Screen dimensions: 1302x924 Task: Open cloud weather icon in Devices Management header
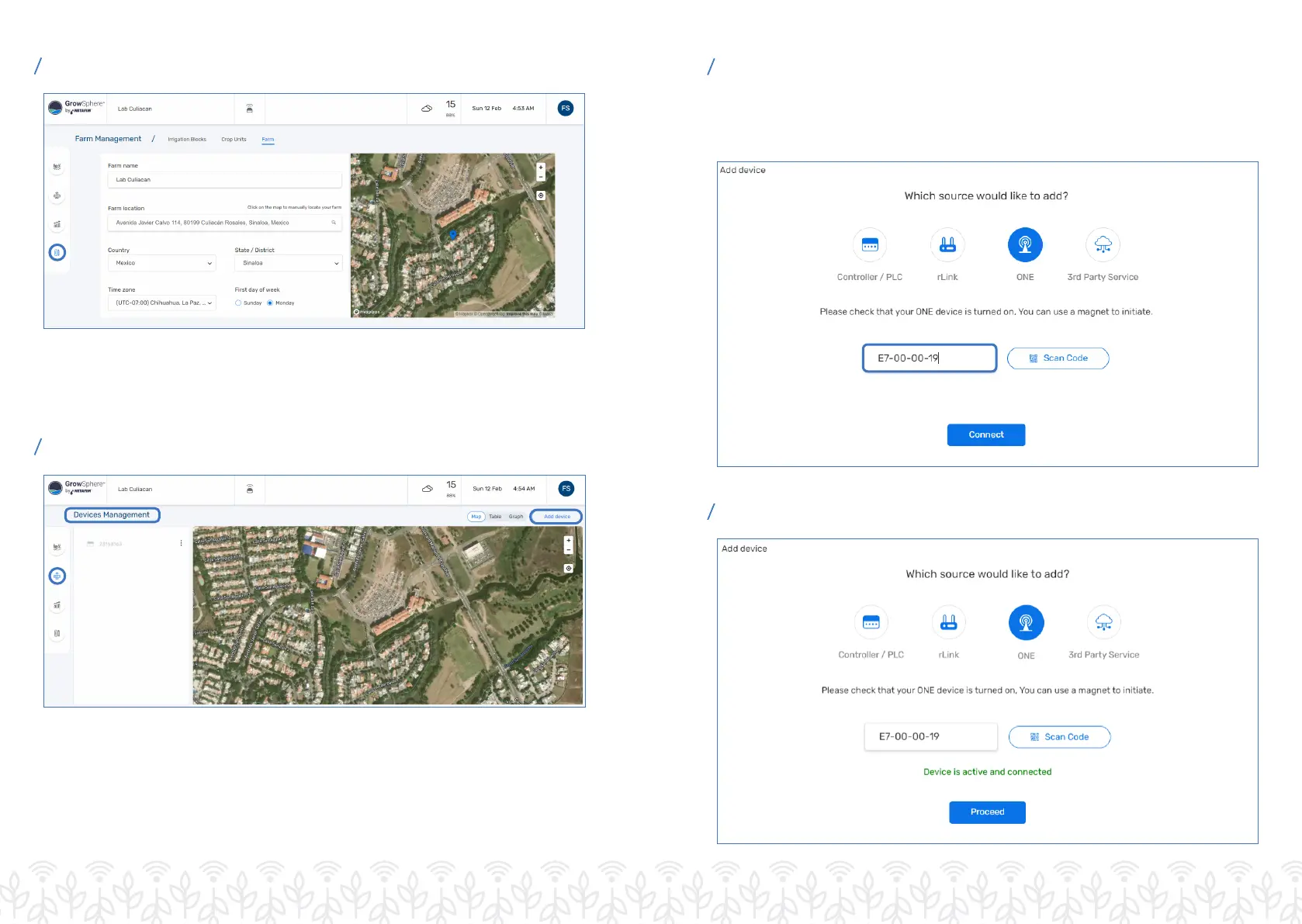click(428, 489)
